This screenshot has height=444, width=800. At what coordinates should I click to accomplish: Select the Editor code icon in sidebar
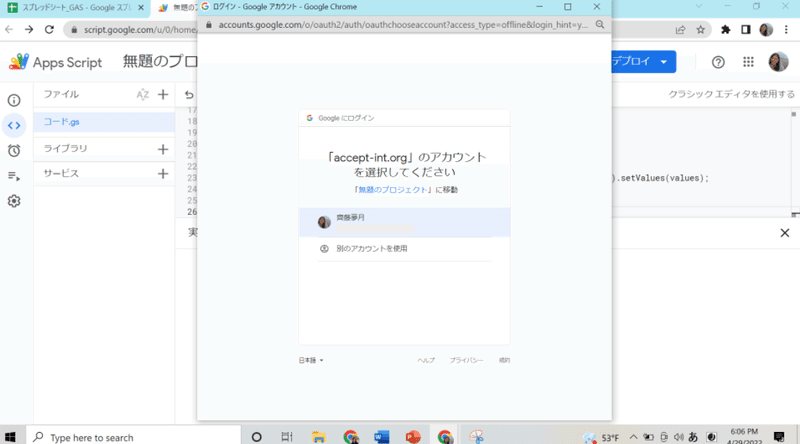click(x=14, y=125)
